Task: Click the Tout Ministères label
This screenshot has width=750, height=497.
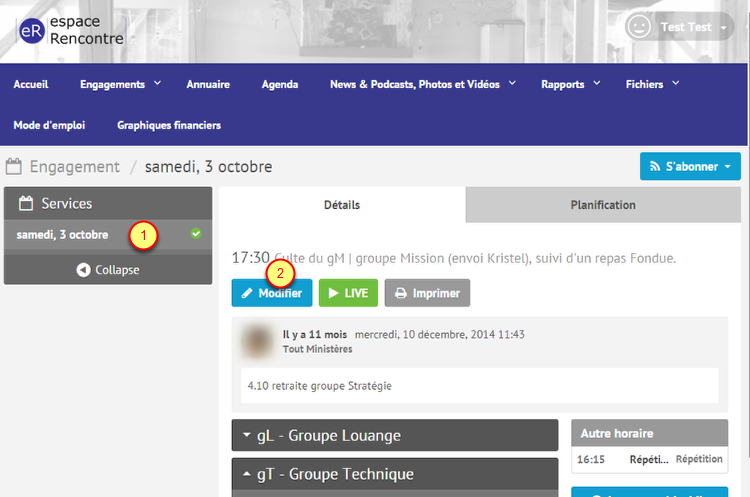Action: coord(318,349)
